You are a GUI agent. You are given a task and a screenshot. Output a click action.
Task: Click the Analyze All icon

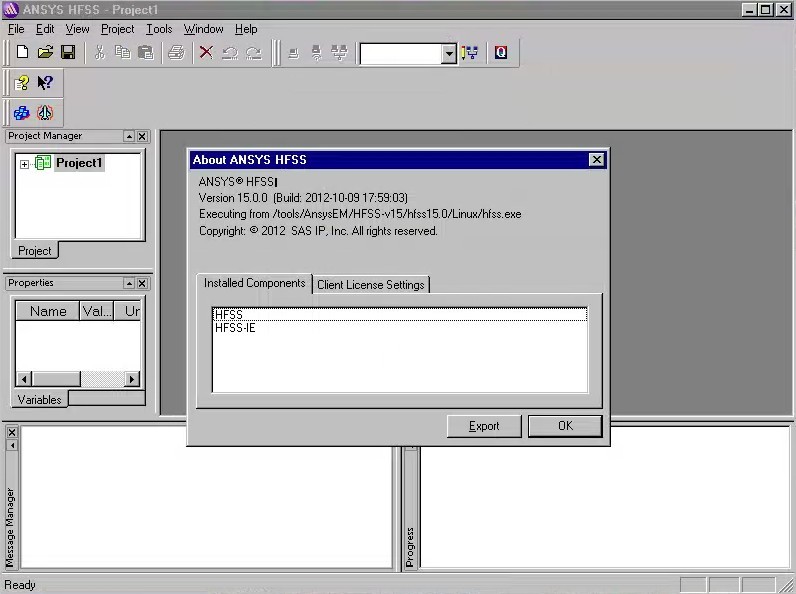point(316,52)
